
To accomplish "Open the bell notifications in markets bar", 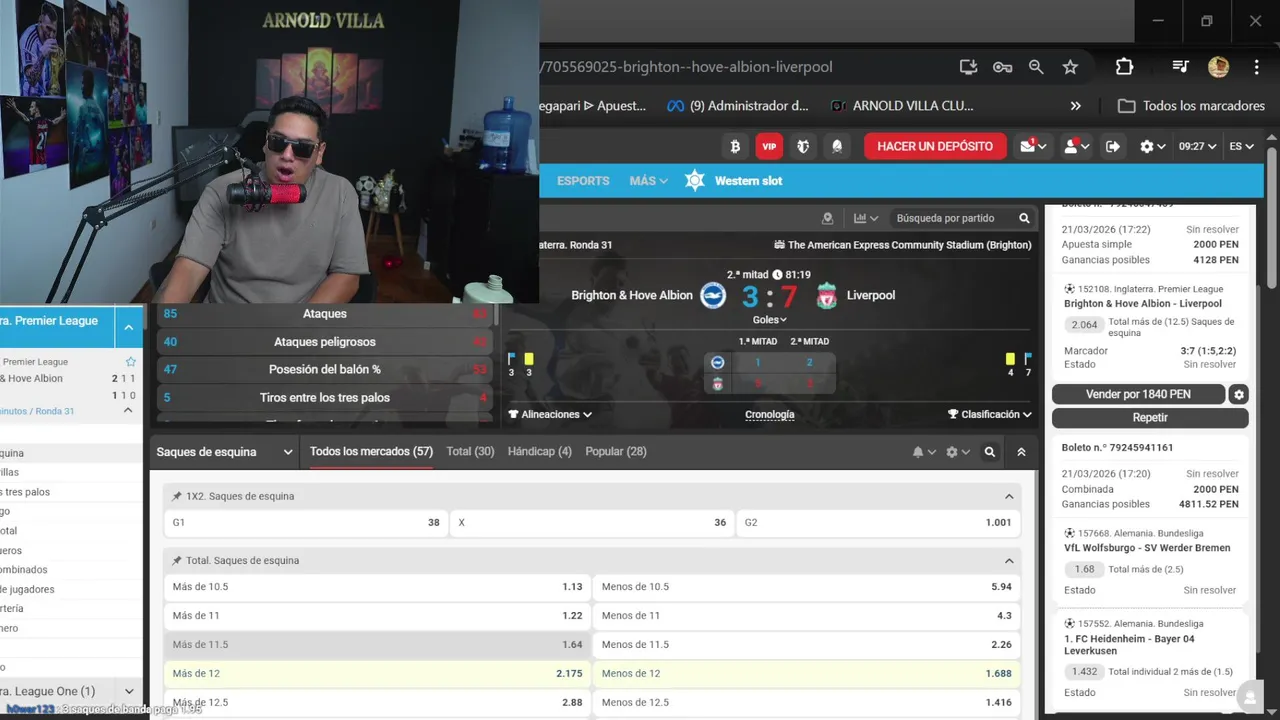I will (x=923, y=452).
